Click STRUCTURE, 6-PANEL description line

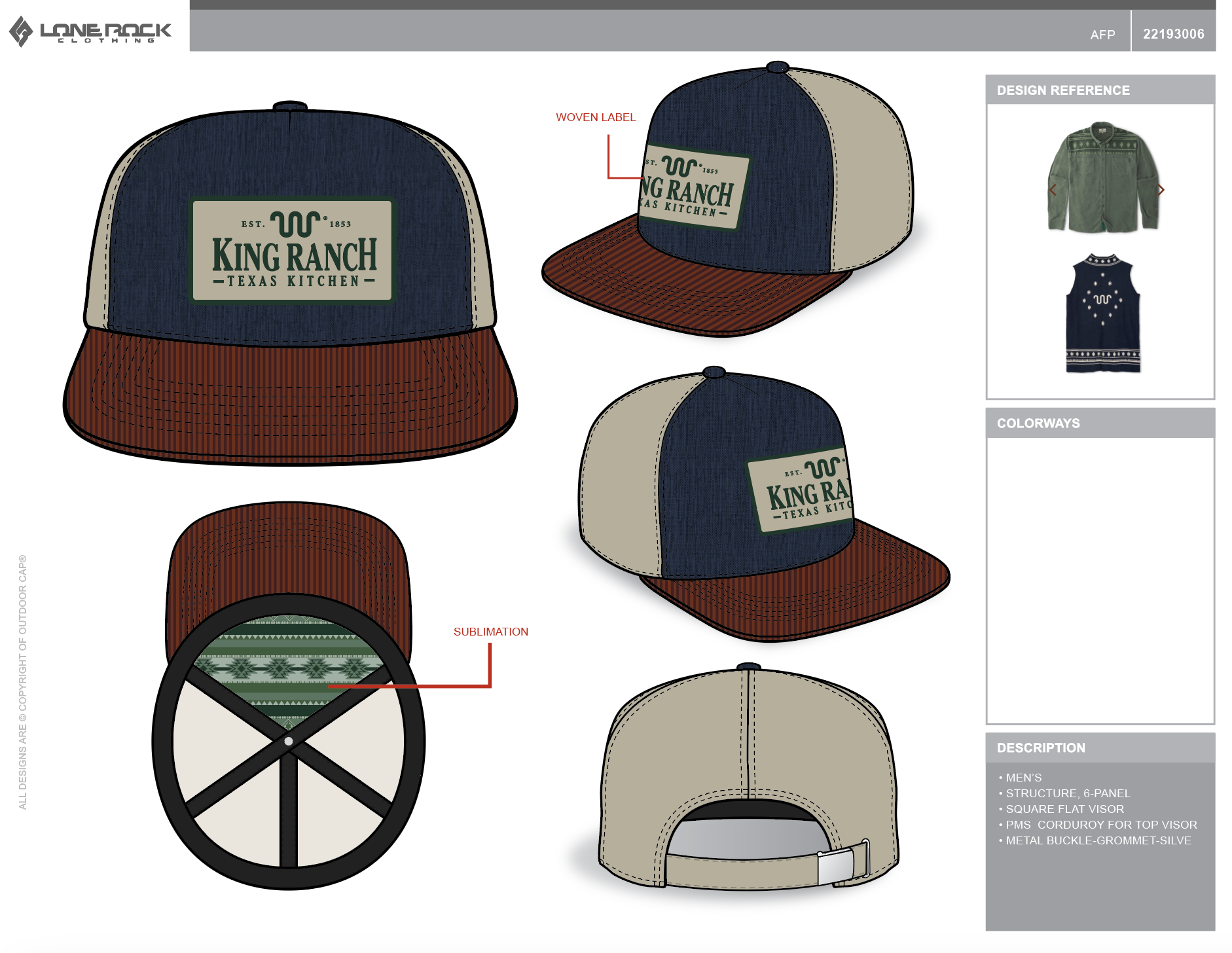coord(1068,793)
